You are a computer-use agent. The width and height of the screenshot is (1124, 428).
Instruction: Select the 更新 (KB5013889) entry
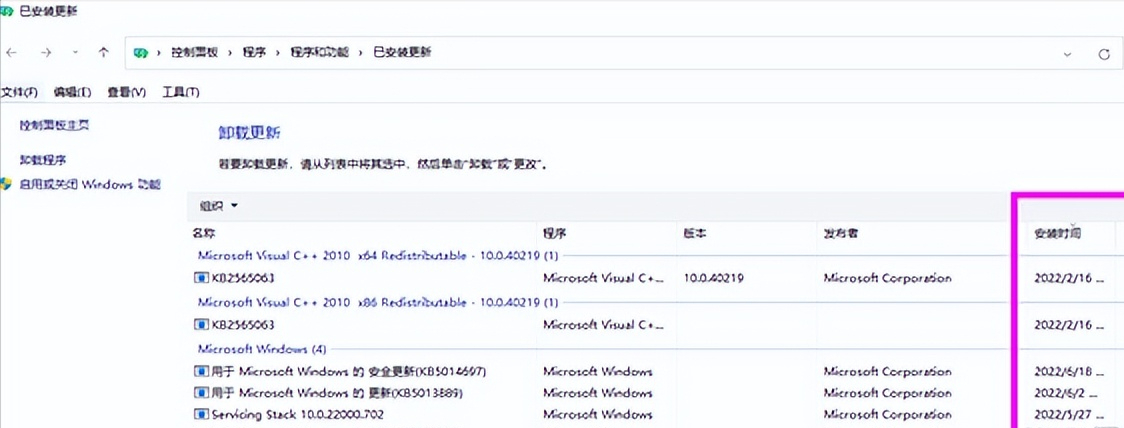click(336, 393)
